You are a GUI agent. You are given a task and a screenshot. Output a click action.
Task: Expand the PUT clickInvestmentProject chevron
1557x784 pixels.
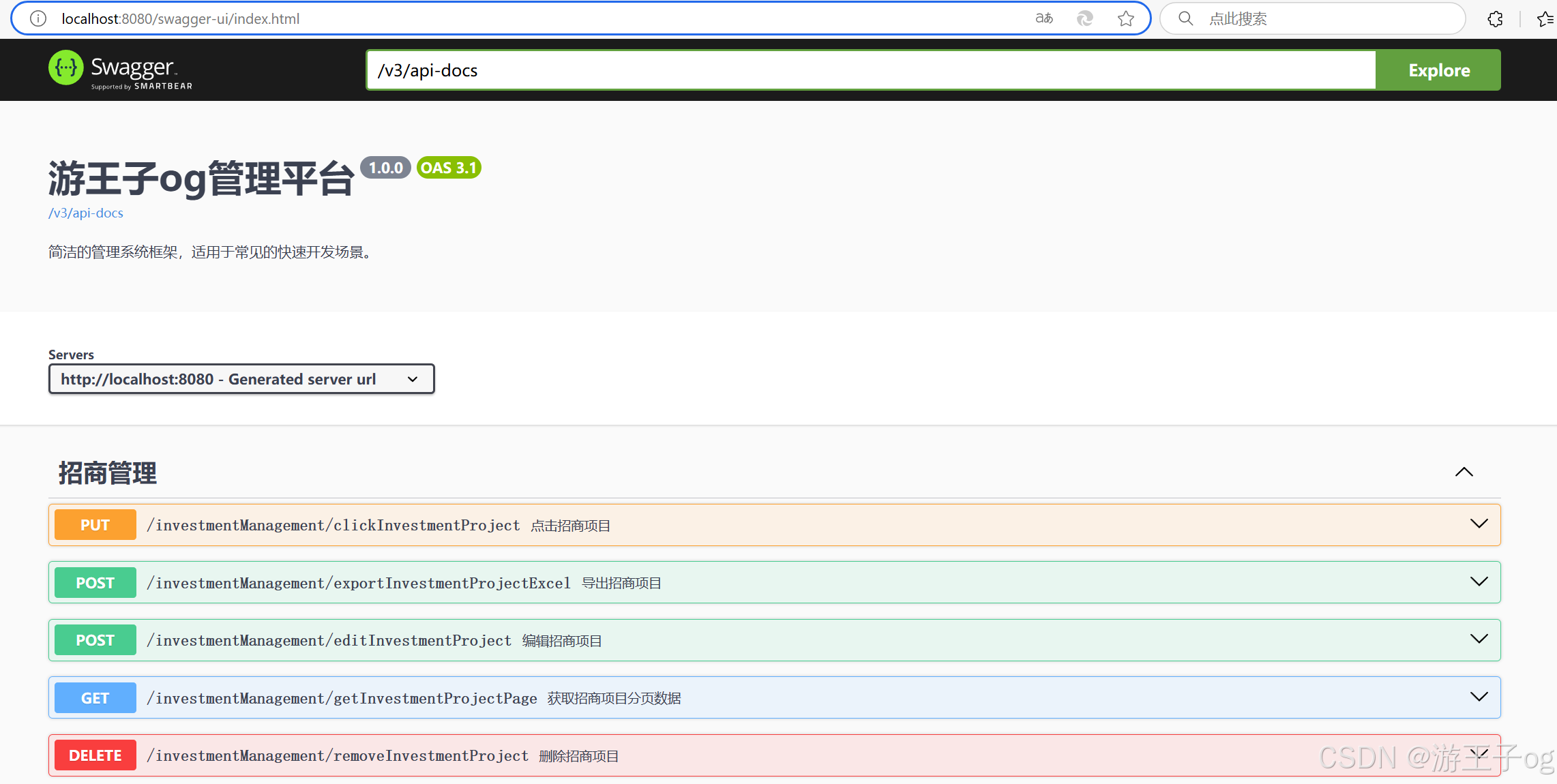[1479, 524]
